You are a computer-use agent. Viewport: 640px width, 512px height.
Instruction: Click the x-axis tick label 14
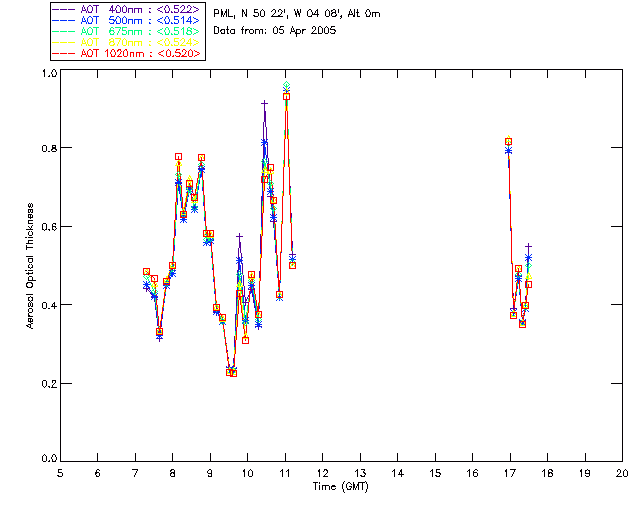click(397, 472)
